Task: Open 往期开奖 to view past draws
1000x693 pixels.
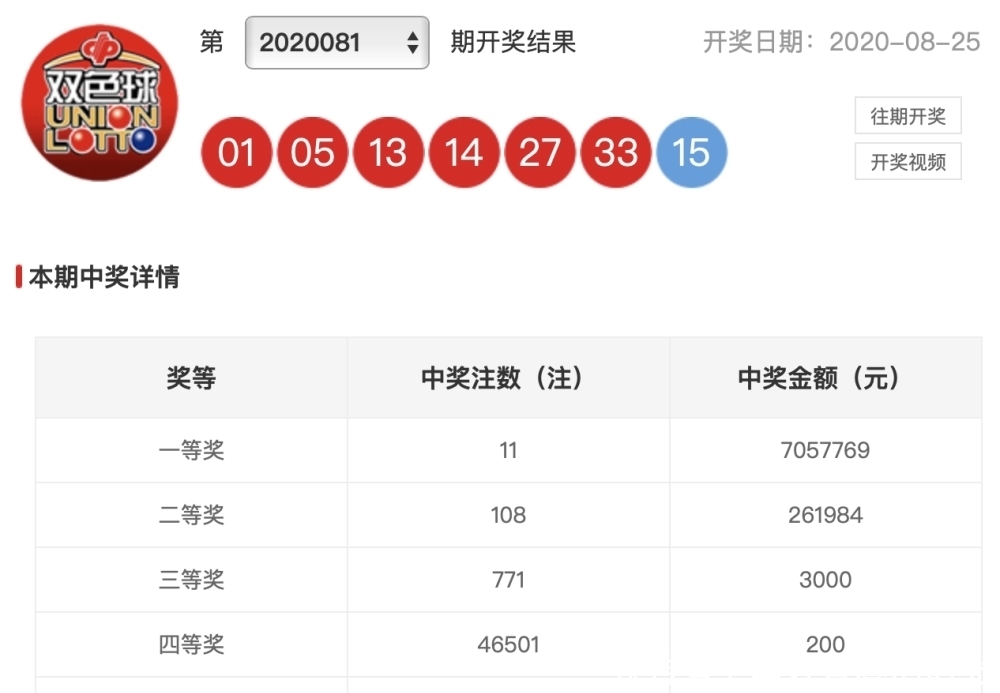Action: pyautogui.click(x=908, y=117)
